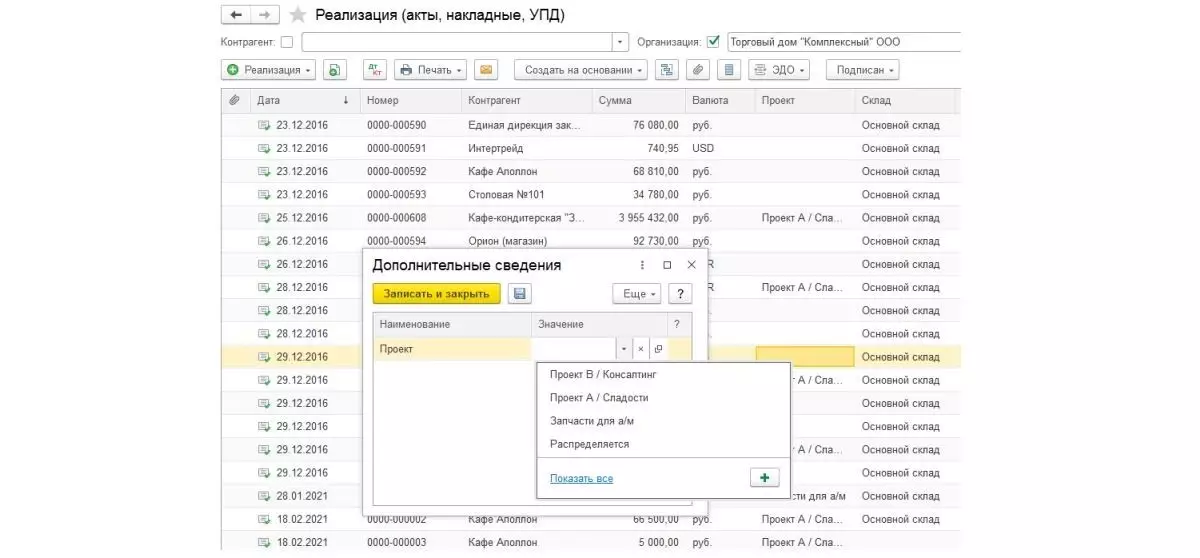Click the Контрагент filter input field

pos(457,42)
